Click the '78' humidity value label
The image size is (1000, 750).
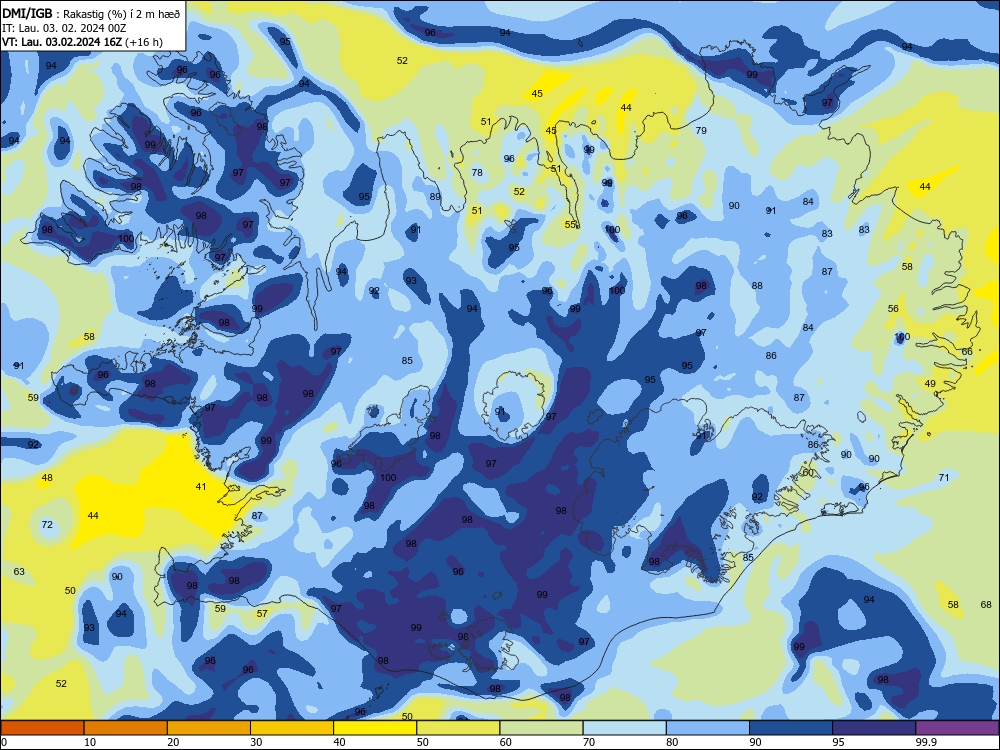[x=477, y=173]
